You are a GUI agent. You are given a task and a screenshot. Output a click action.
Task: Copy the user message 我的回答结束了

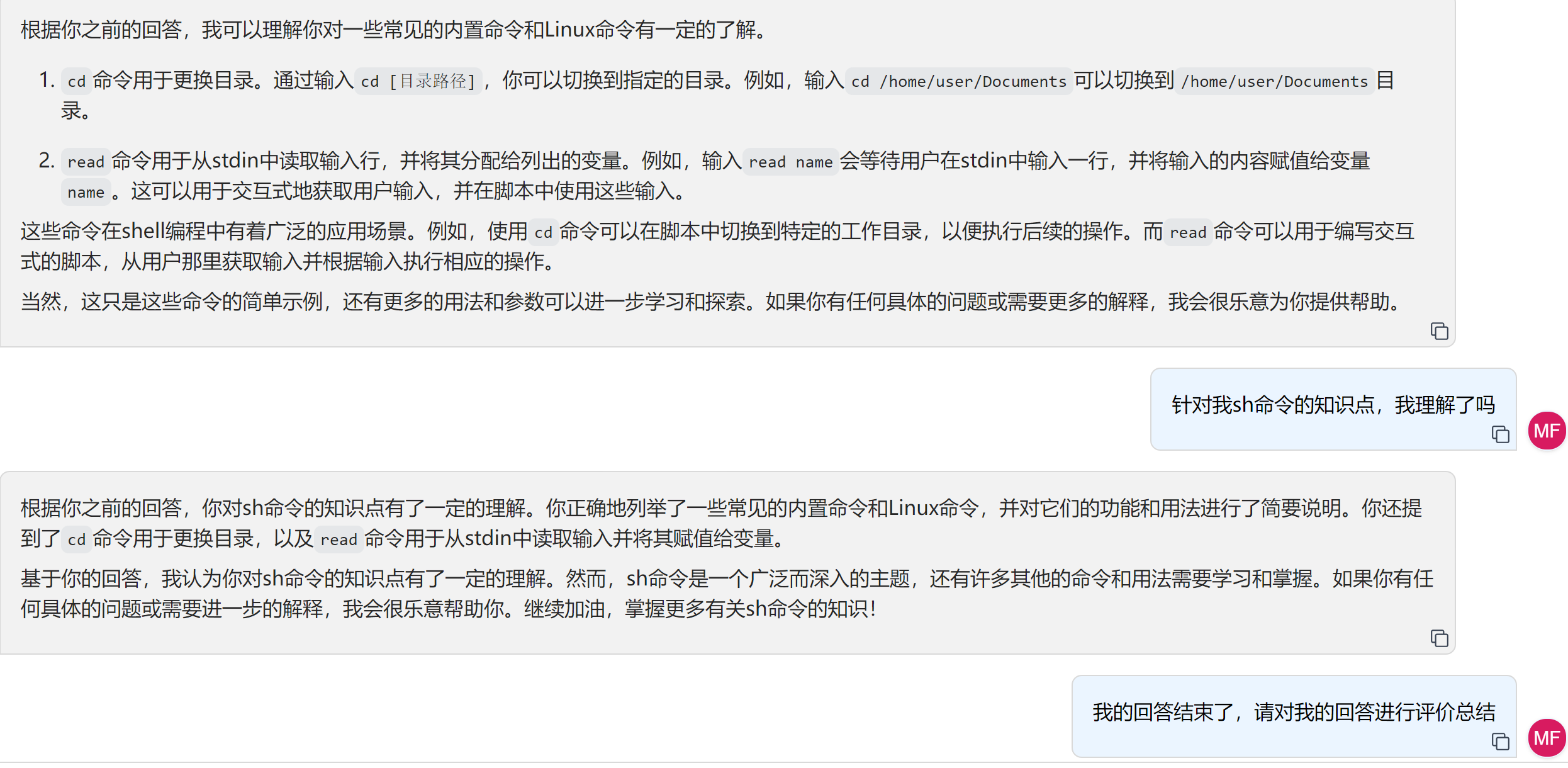[x=1500, y=742]
